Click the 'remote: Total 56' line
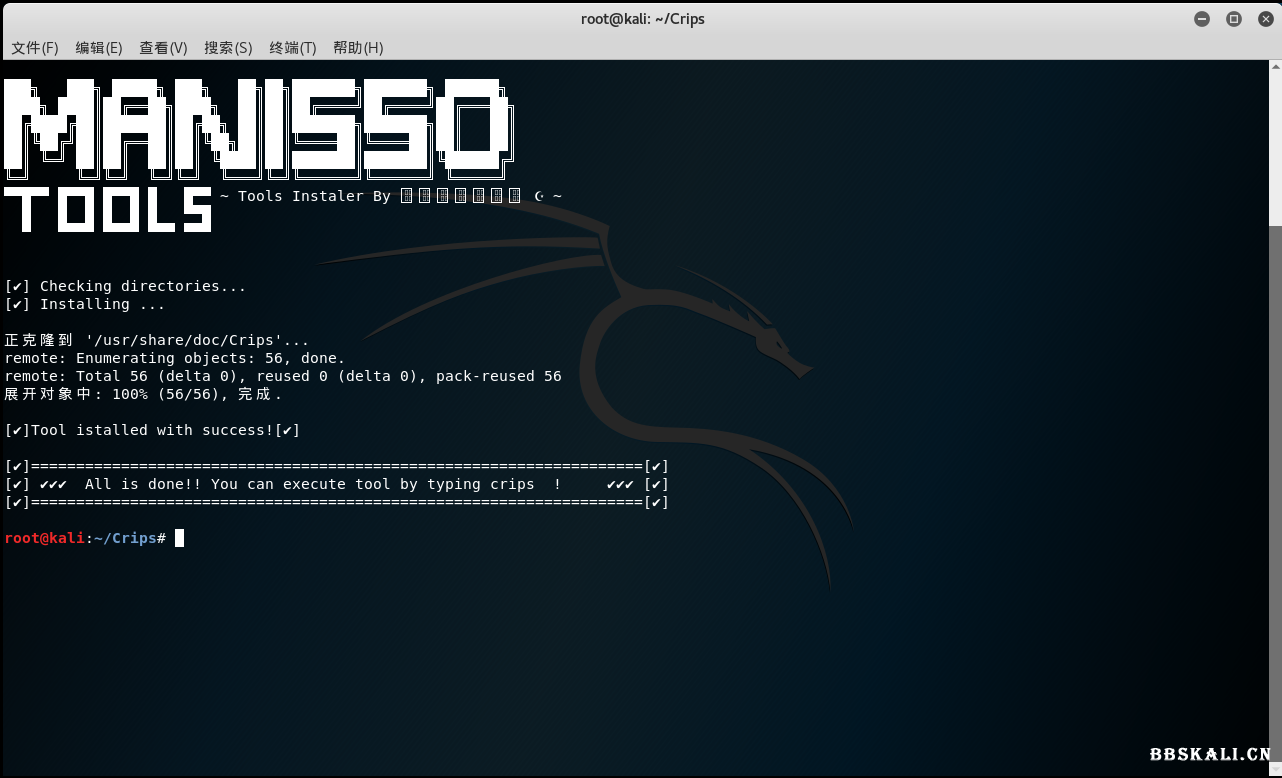 pos(283,376)
